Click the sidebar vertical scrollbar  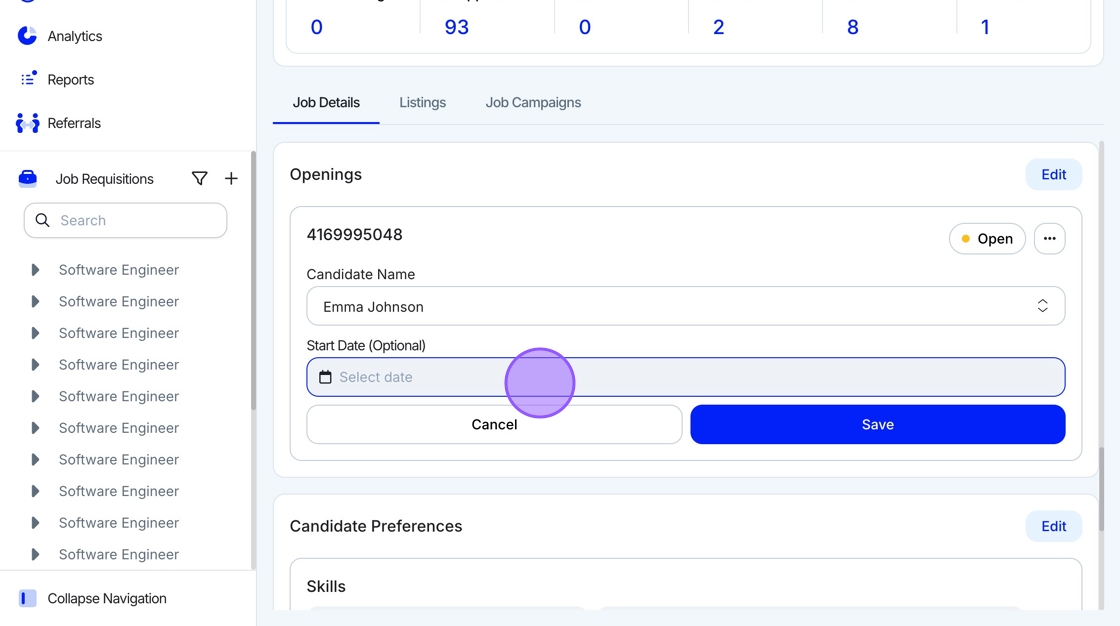[253, 280]
